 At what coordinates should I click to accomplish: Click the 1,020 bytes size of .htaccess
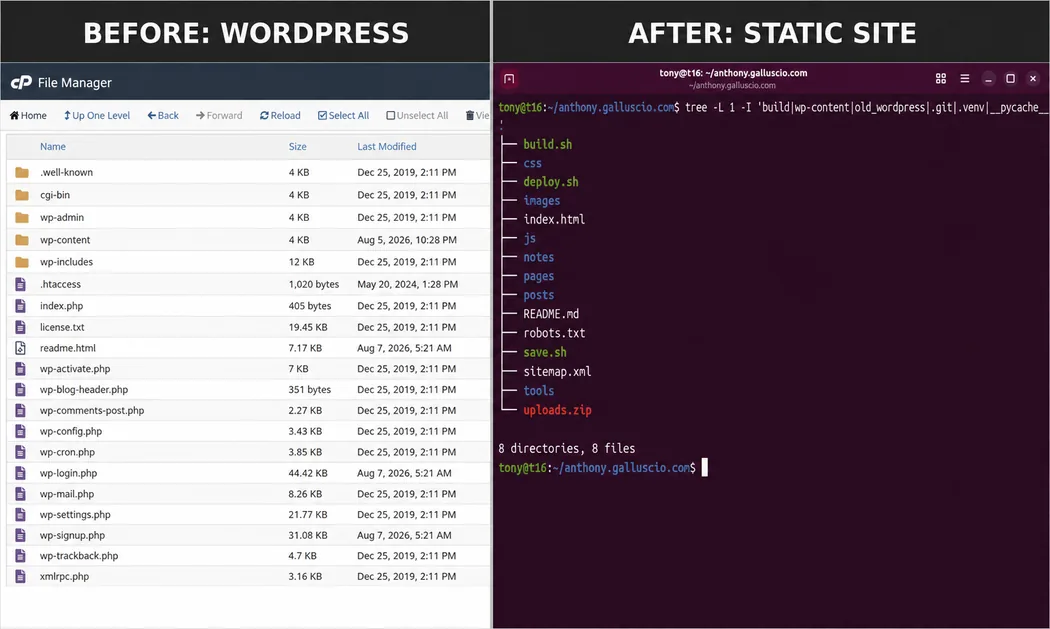314,284
